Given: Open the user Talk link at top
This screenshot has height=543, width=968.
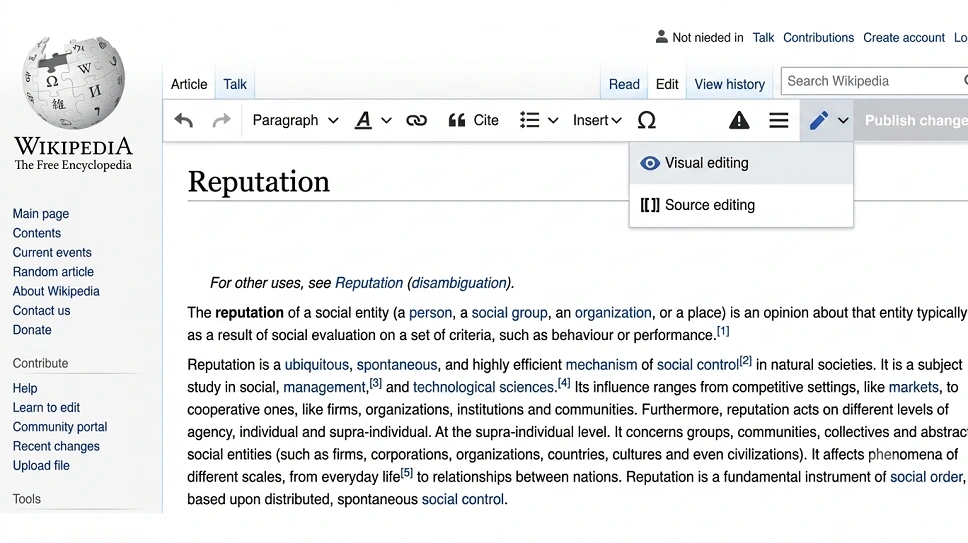Looking at the screenshot, I should 763,38.
